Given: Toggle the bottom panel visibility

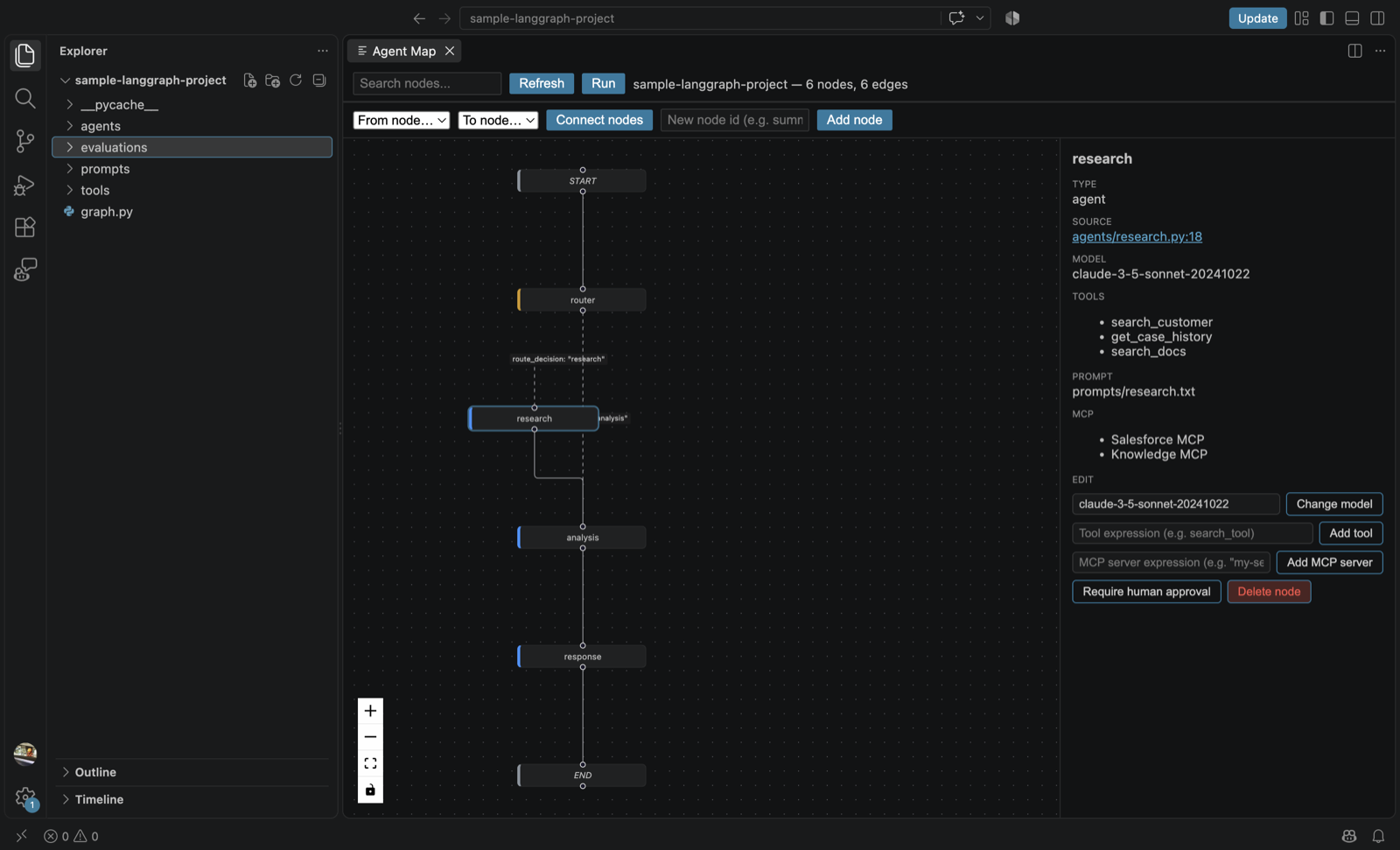Looking at the screenshot, I should tap(1352, 18).
